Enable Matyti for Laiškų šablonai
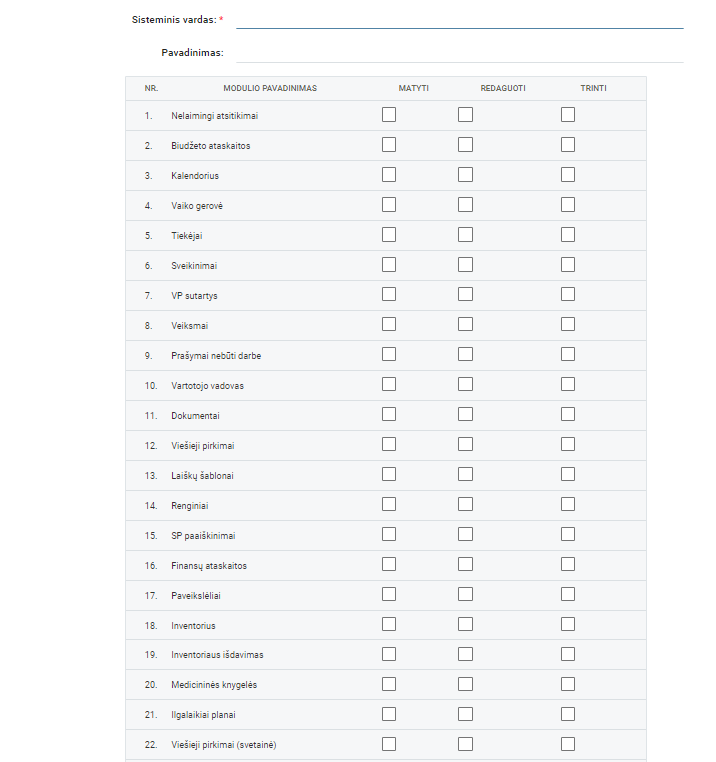716x762 pixels. pos(389,475)
